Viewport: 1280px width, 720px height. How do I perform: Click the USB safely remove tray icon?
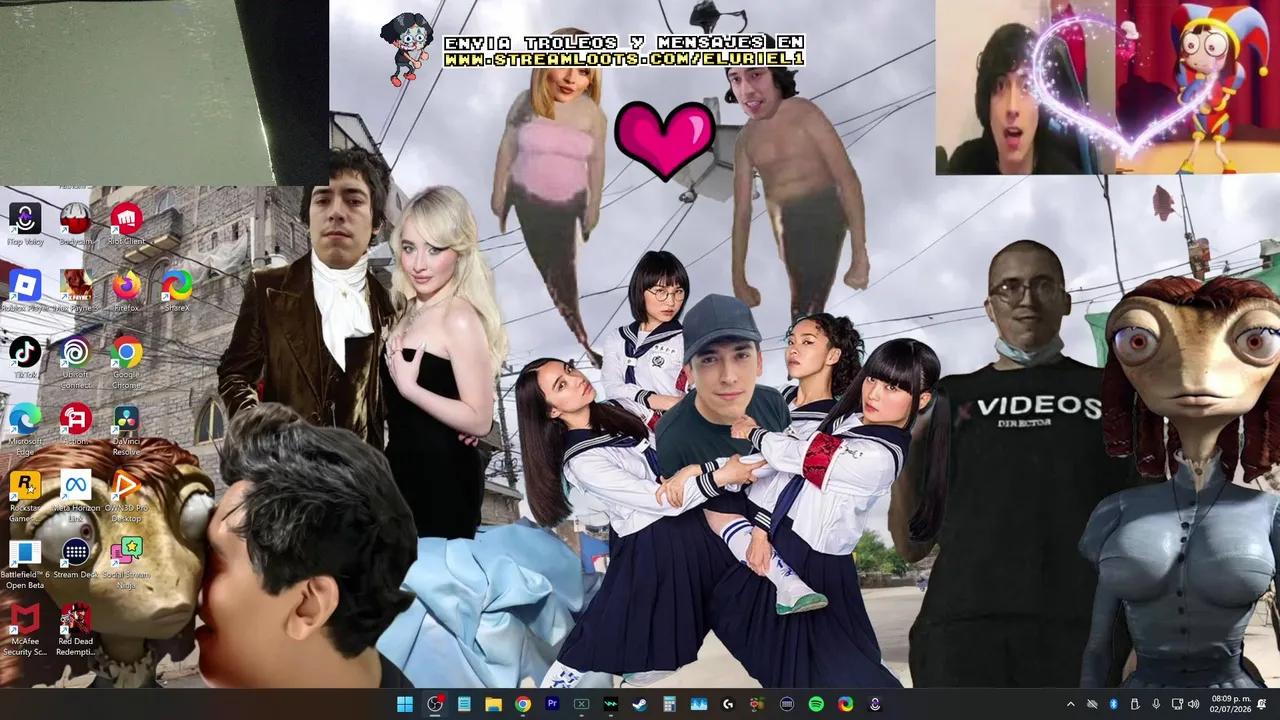pyautogui.click(x=1134, y=704)
